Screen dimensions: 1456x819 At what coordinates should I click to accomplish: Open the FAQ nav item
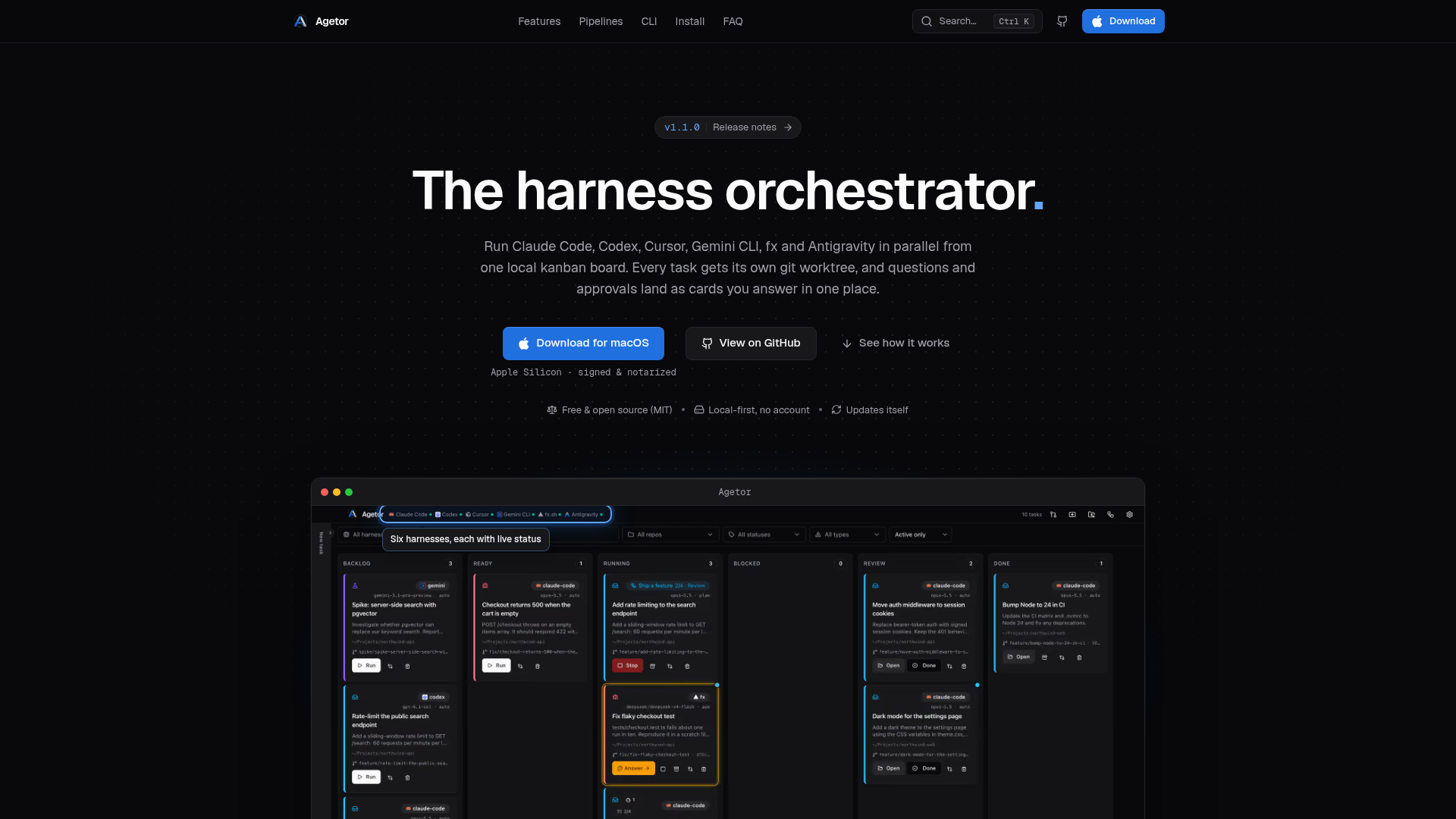coord(733,21)
